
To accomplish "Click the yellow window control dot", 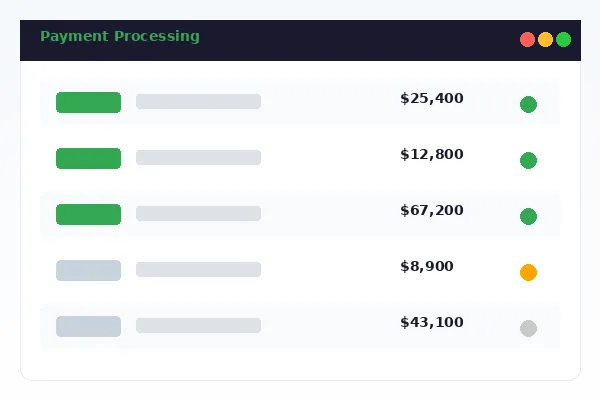I will tap(545, 40).
